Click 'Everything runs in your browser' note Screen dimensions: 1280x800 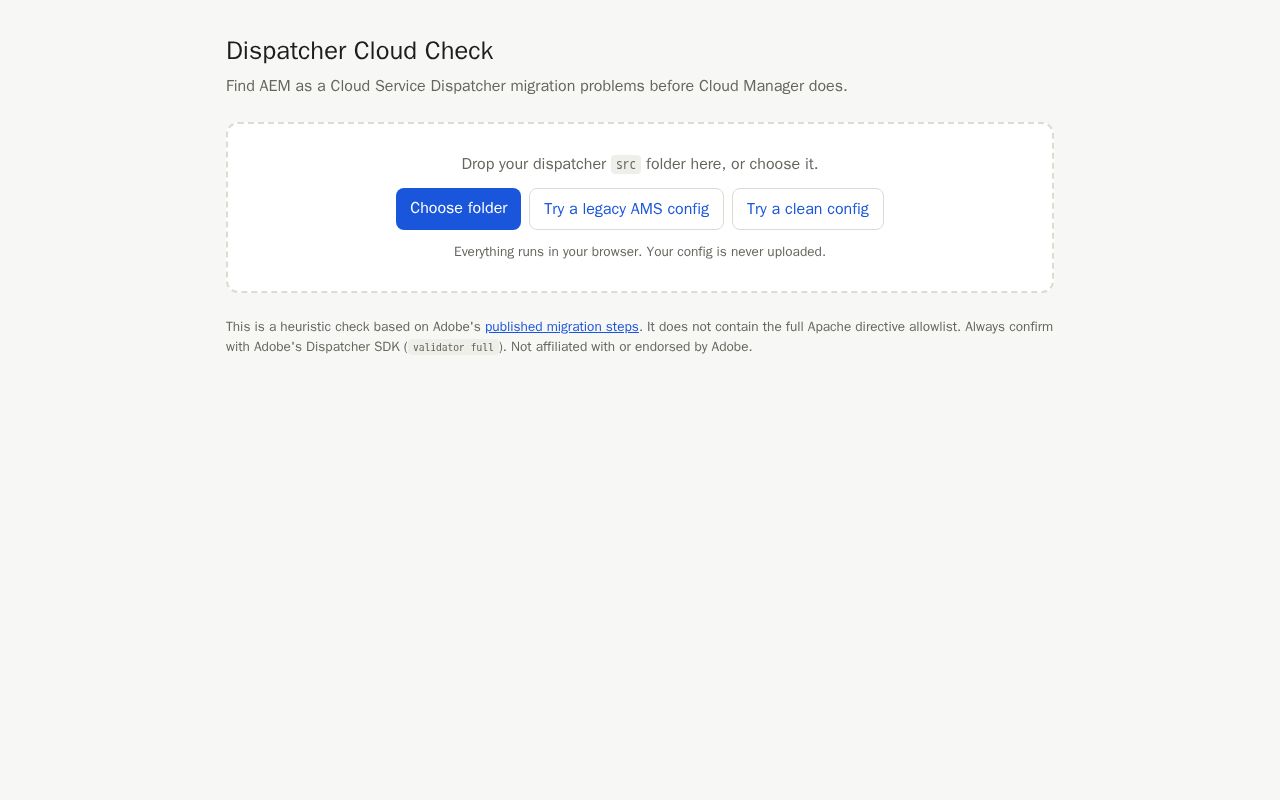click(x=640, y=252)
